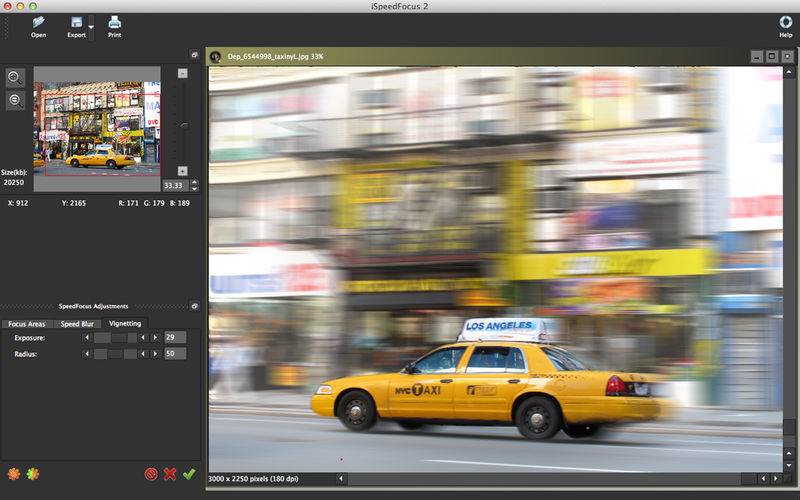
Task: Click the Radius value field showing 50
Action: [x=175, y=354]
